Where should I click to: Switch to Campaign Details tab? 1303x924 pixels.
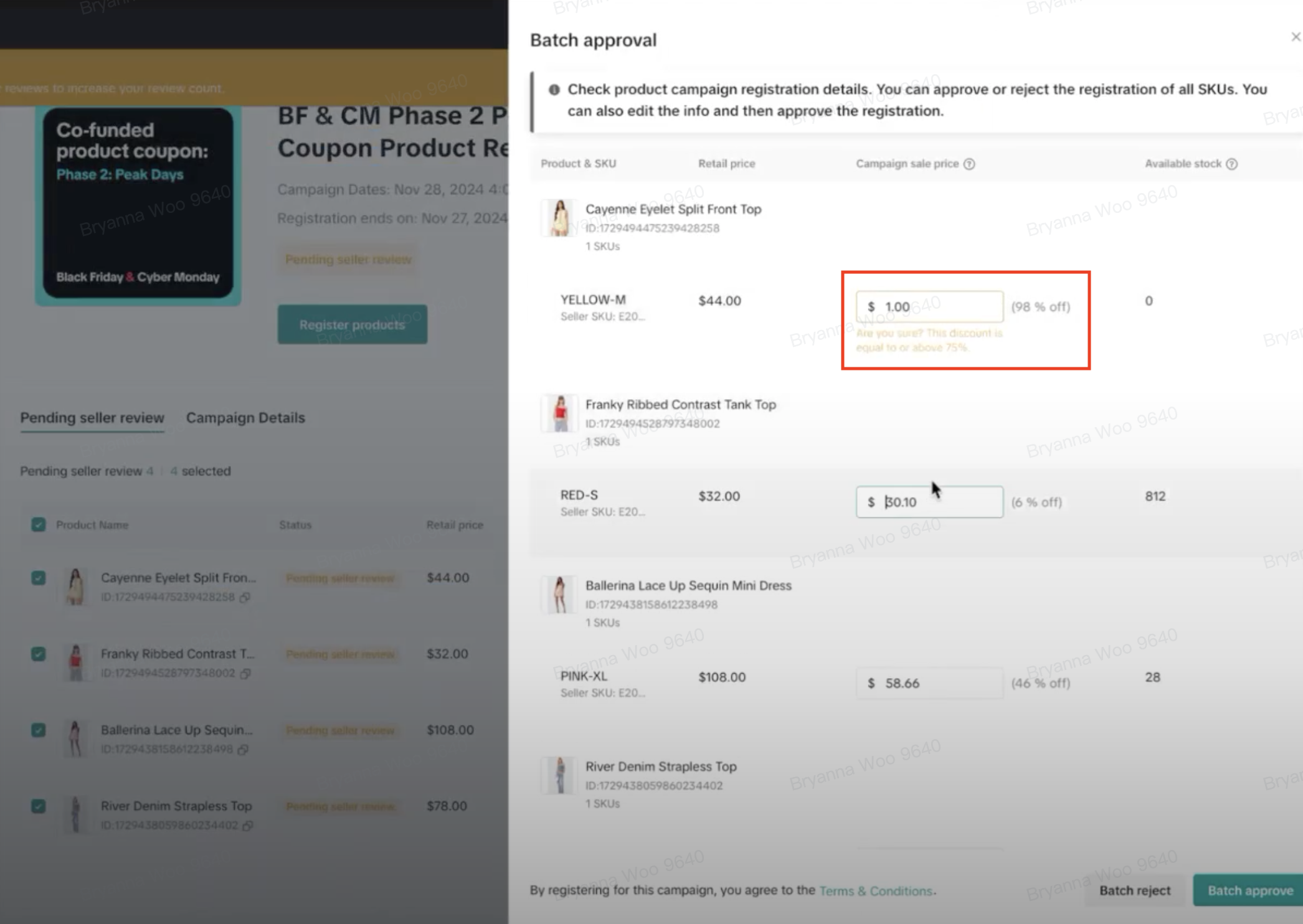(245, 418)
